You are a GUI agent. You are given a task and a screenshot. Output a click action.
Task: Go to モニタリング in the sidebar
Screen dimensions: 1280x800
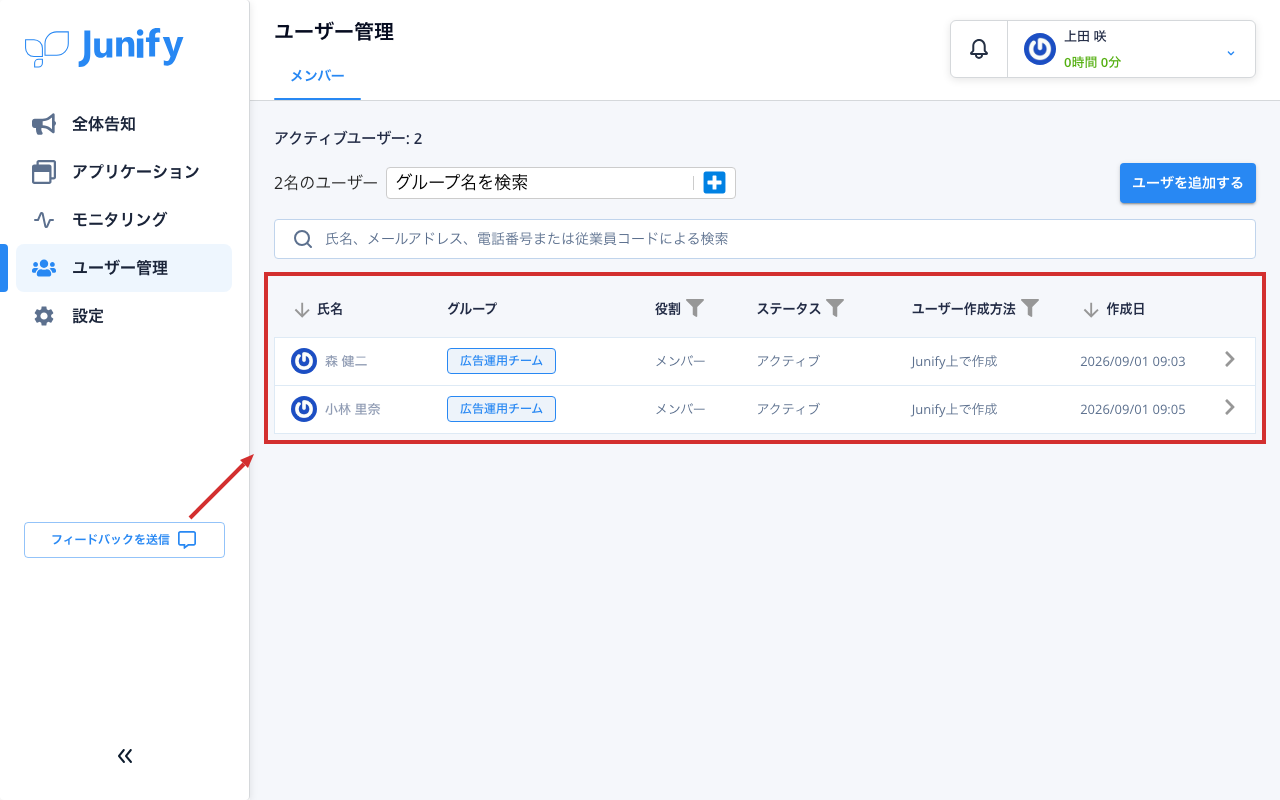(x=124, y=220)
